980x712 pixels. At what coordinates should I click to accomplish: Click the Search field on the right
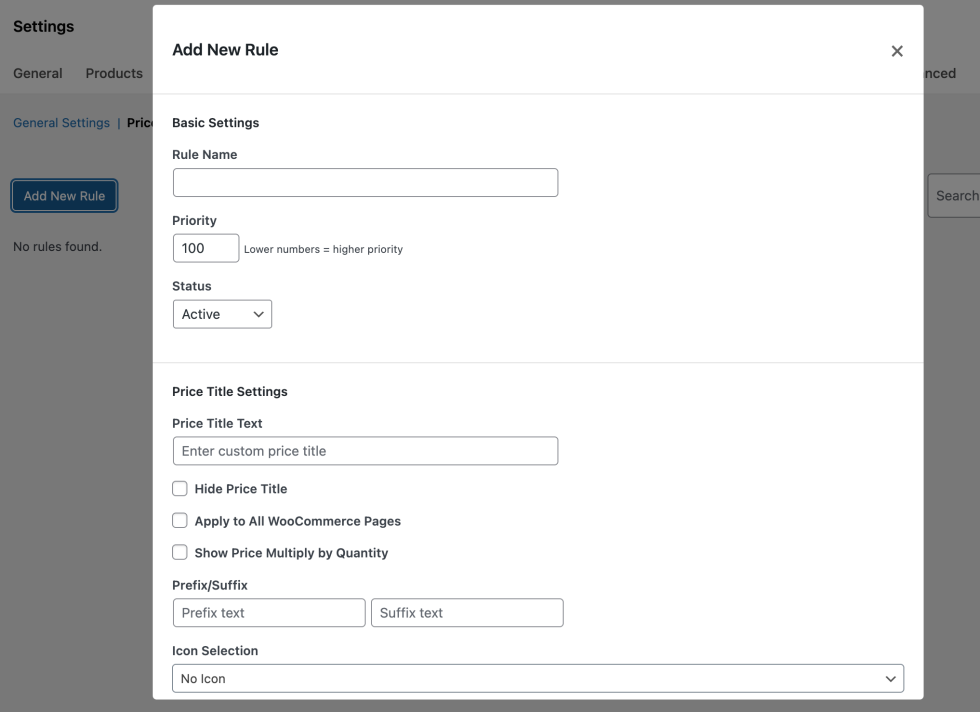pyautogui.click(x=954, y=196)
